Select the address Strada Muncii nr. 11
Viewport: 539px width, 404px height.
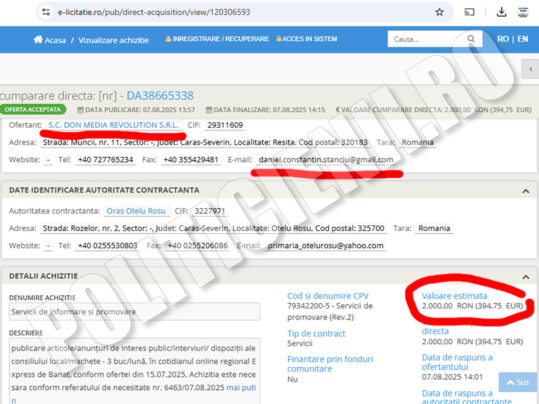[205, 142]
